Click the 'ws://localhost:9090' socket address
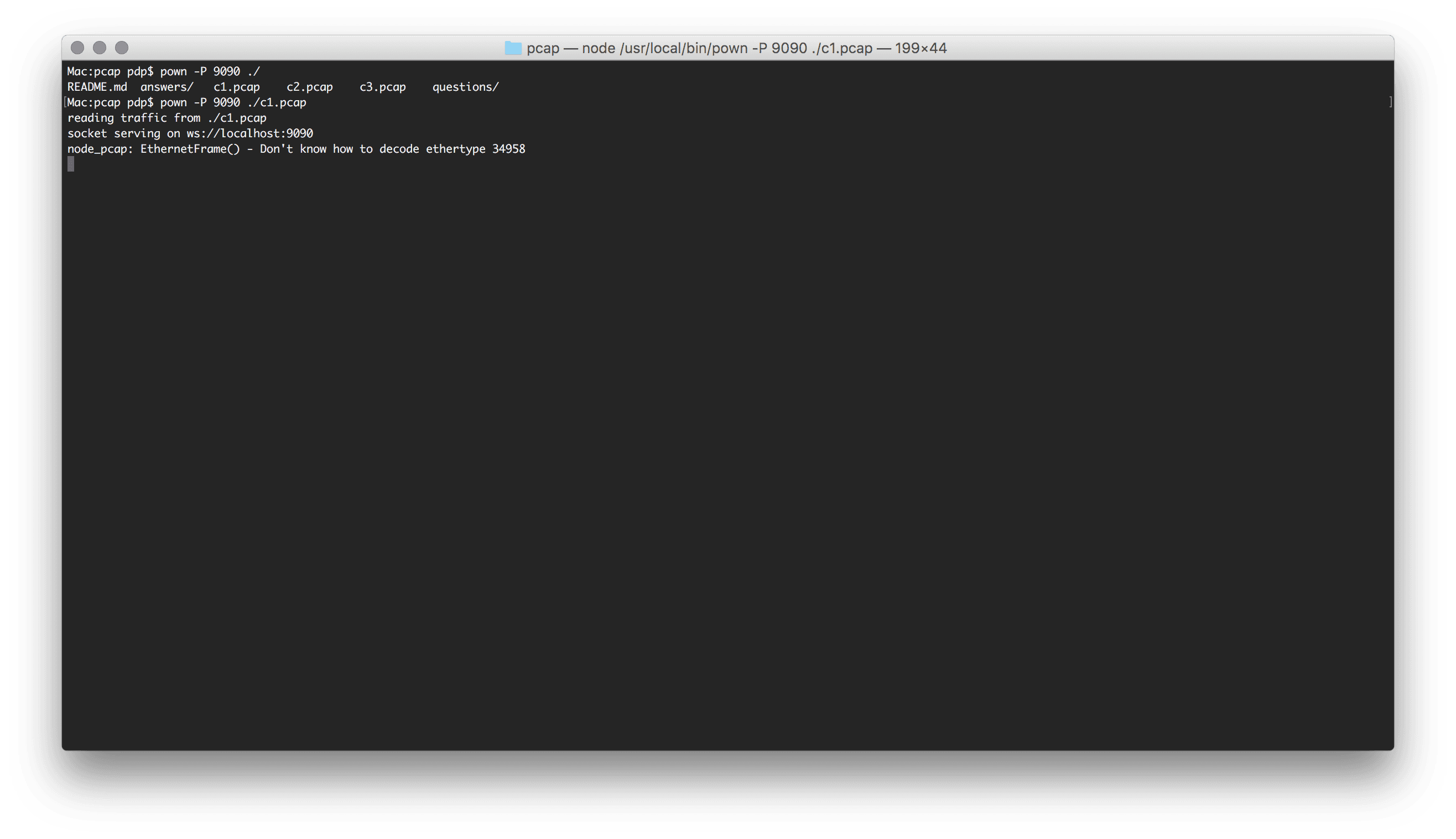Image resolution: width=1456 pixels, height=839 pixels. tap(250, 134)
